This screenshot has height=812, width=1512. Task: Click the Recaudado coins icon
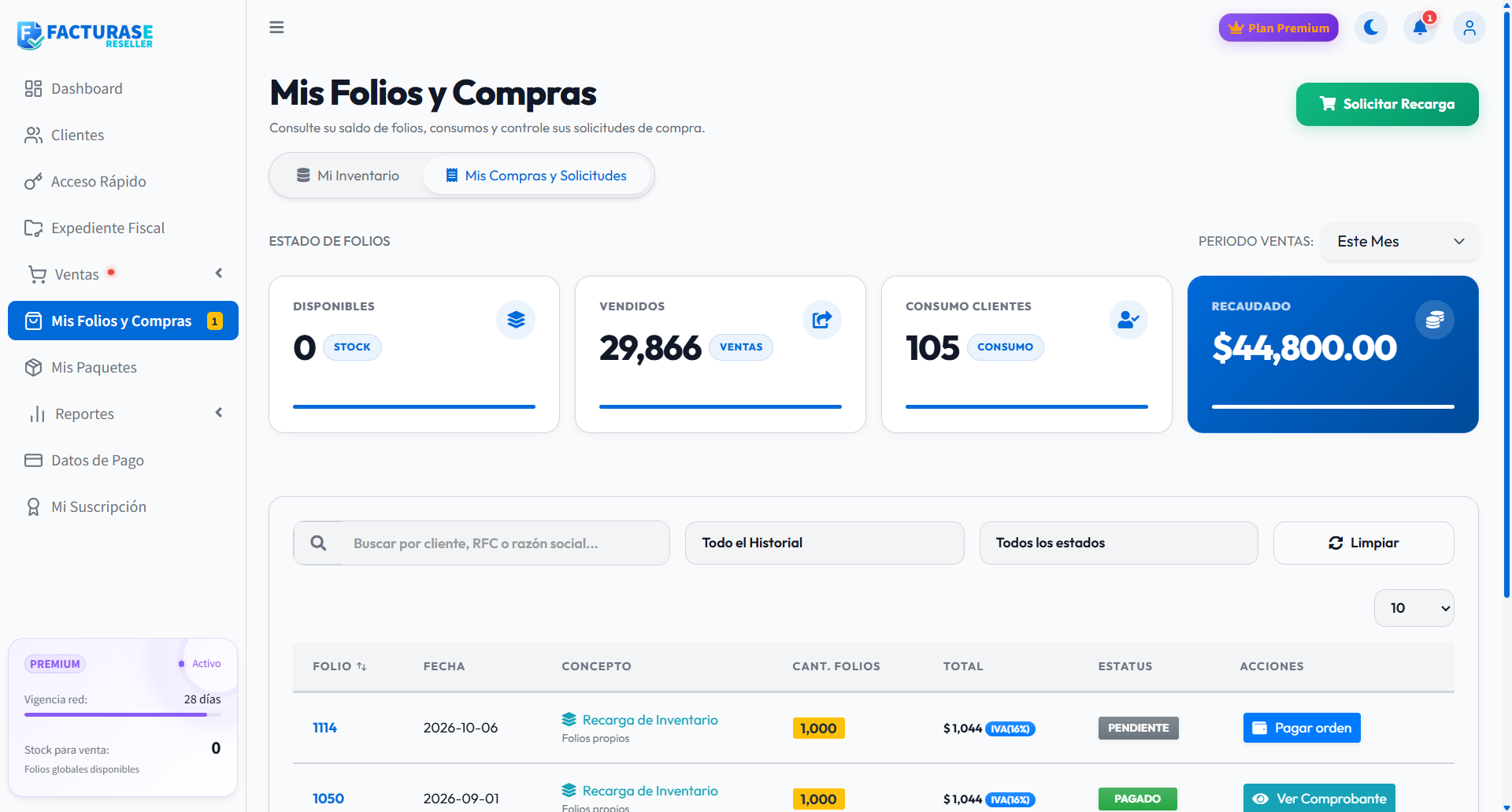(x=1435, y=320)
